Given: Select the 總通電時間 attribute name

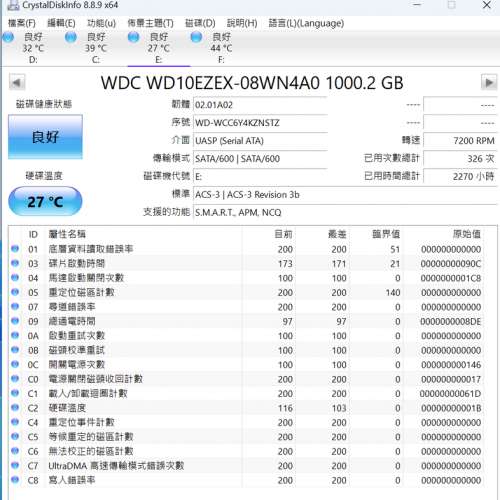Looking at the screenshot, I should (72, 321).
